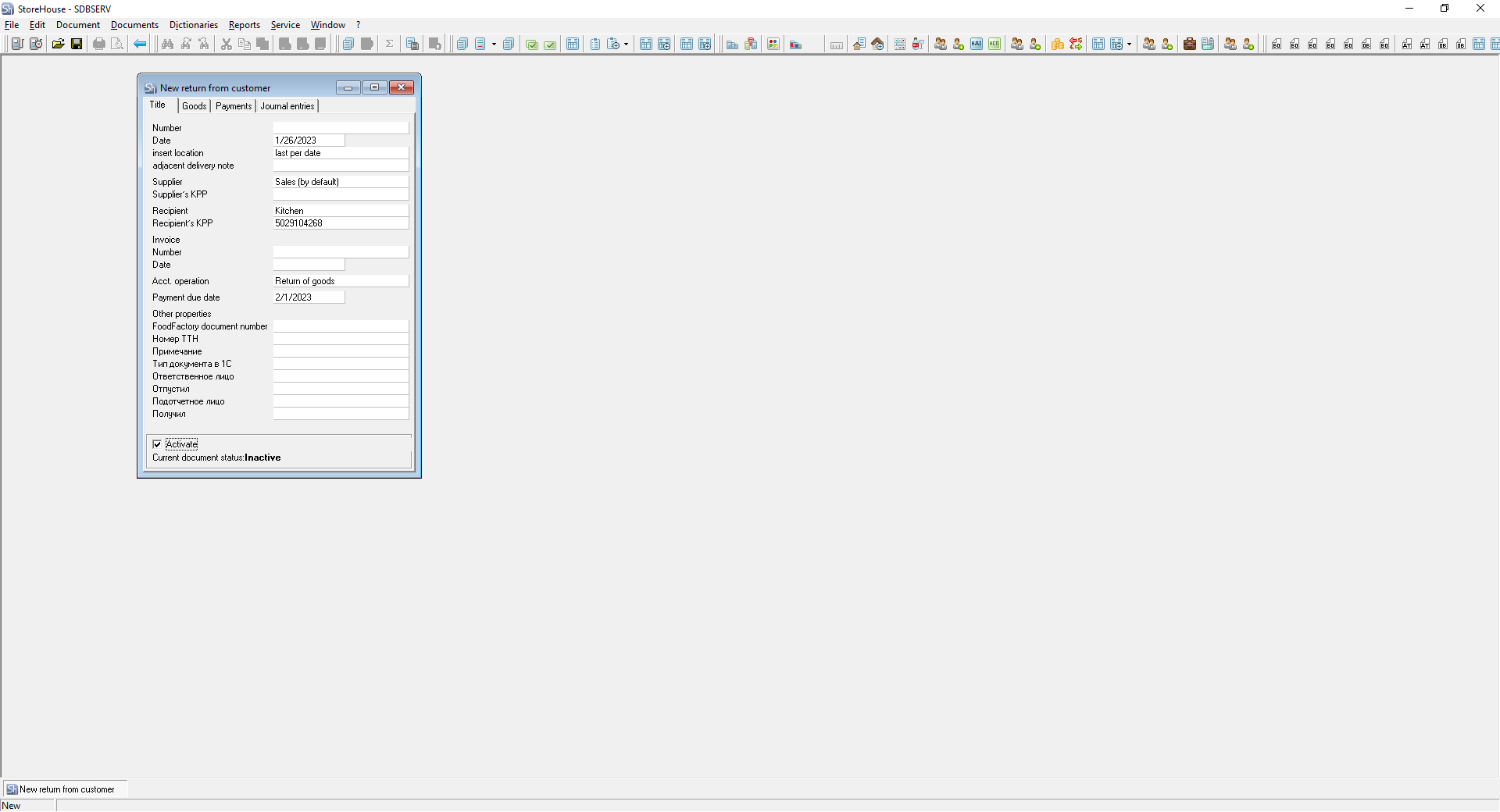Expand the first toolbar dropdown arrow after document icons
Image resolution: width=1500 pixels, height=812 pixels.
[494, 45]
